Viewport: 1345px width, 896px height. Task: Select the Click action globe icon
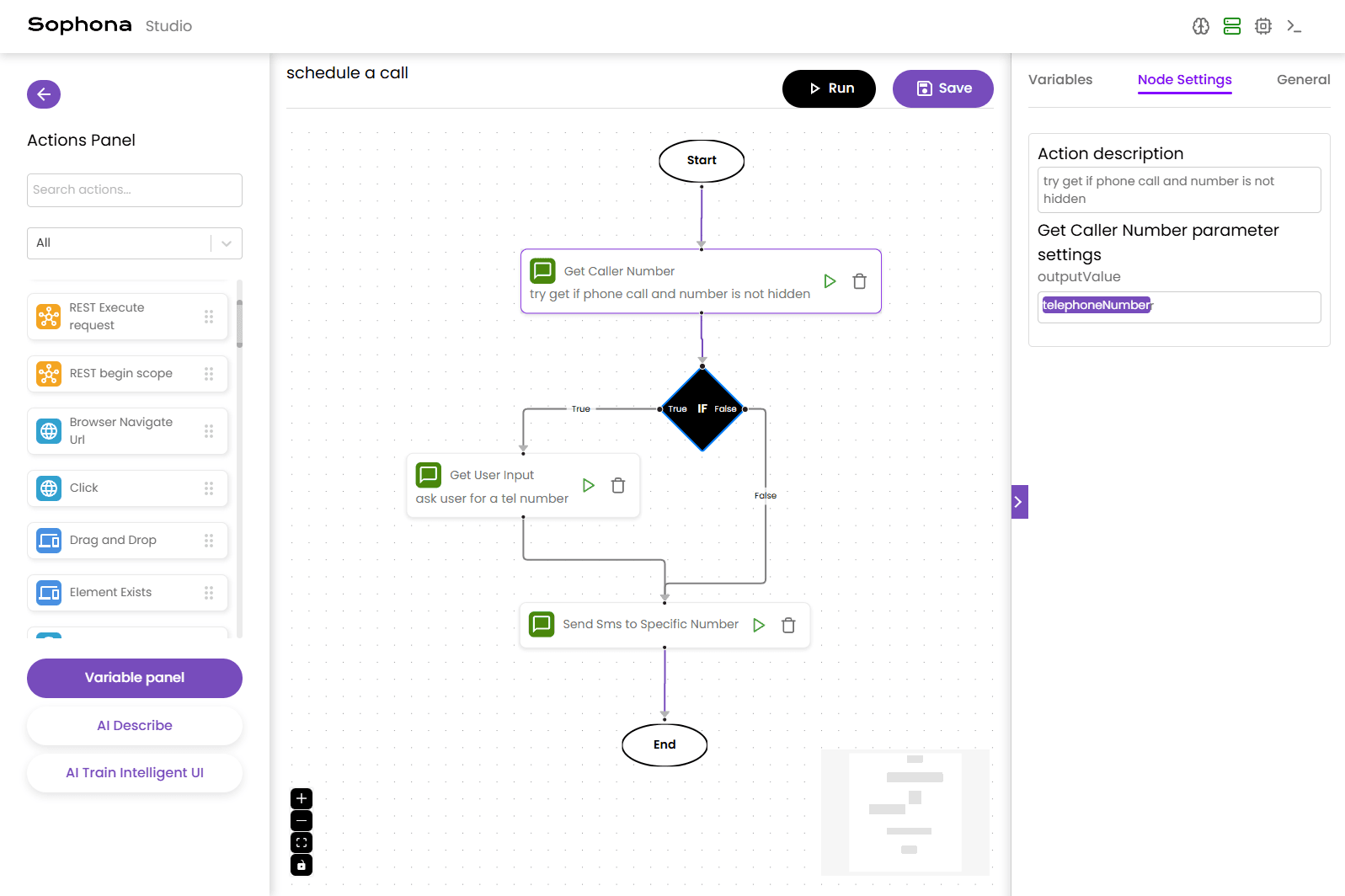tap(49, 488)
